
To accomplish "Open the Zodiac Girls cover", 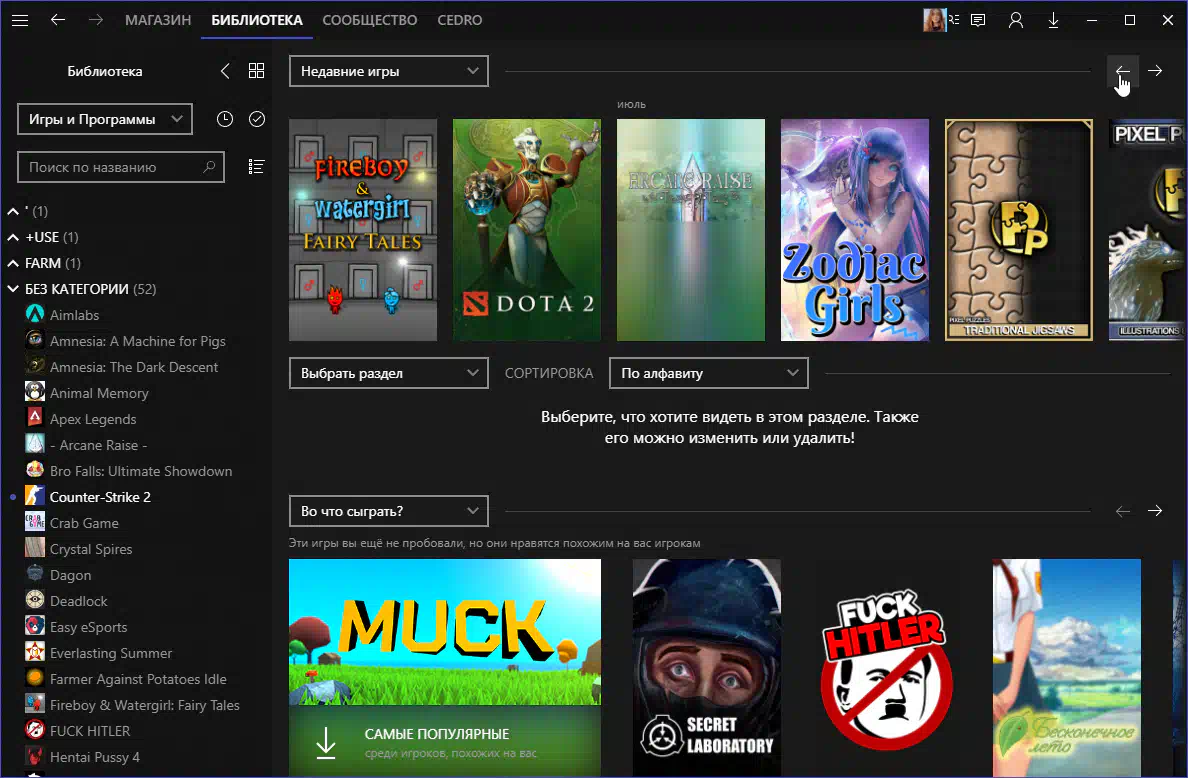I will (x=855, y=230).
